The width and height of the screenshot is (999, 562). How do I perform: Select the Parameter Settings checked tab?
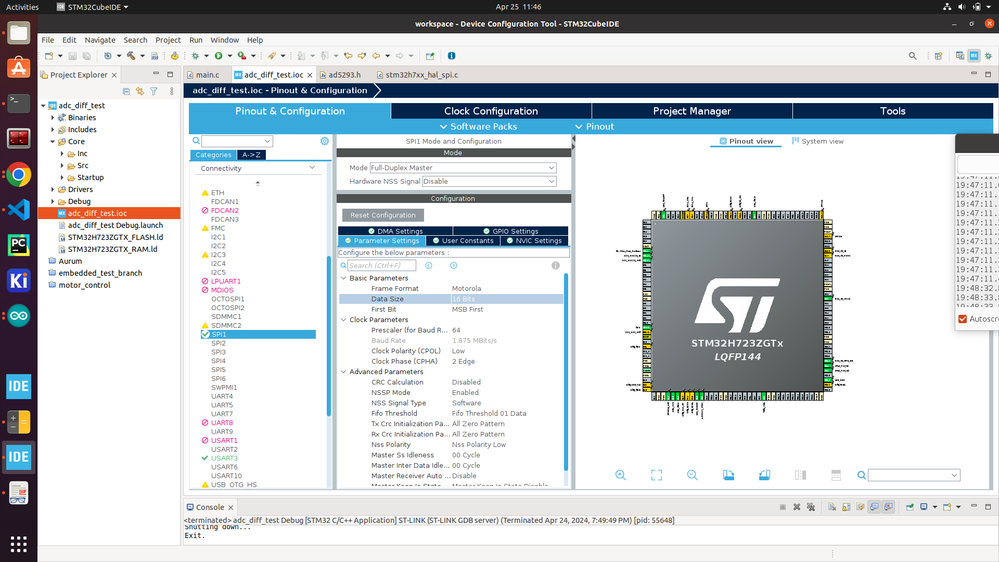coord(382,241)
